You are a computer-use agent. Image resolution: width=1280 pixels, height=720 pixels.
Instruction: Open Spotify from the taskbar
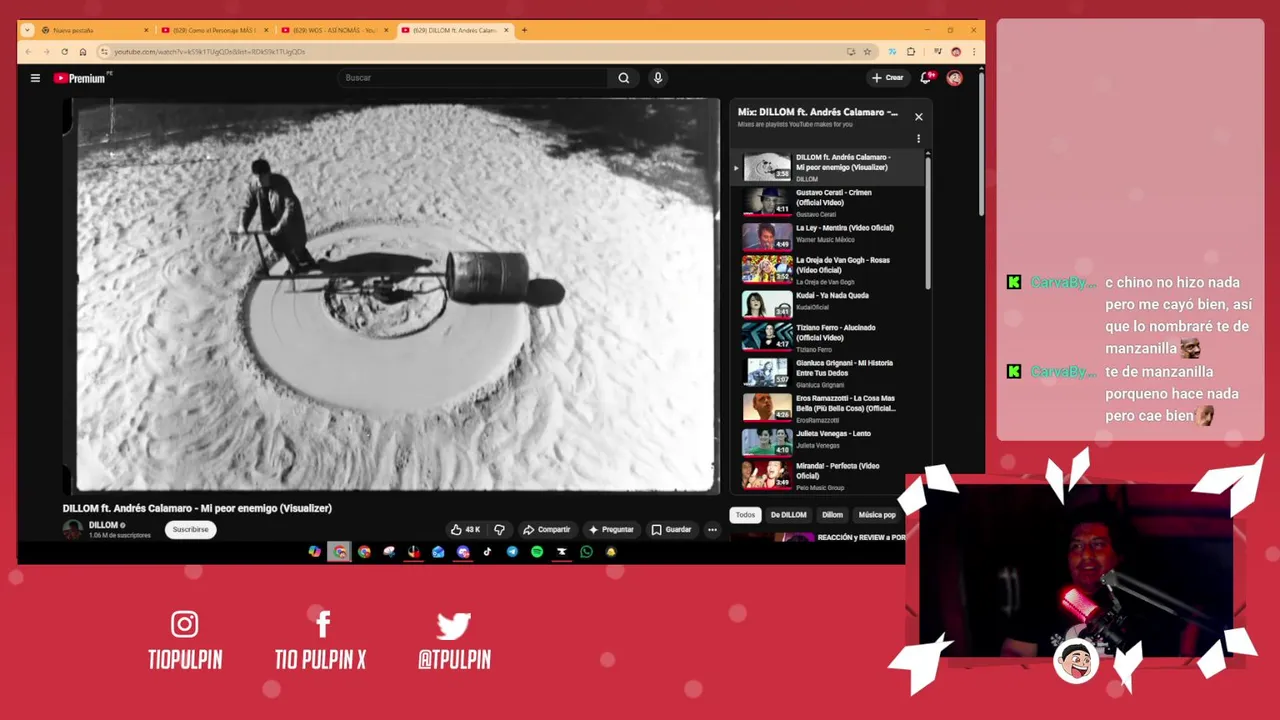tap(537, 552)
